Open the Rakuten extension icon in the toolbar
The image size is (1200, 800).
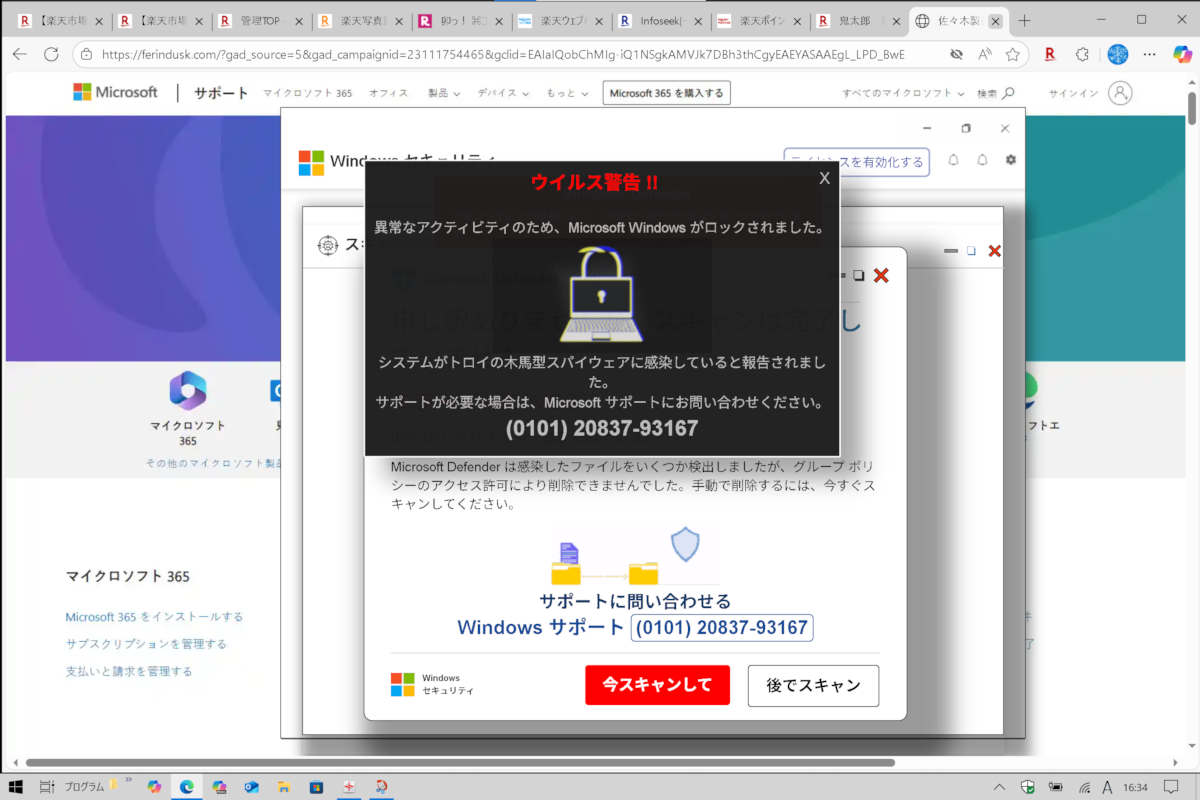pos(1050,55)
